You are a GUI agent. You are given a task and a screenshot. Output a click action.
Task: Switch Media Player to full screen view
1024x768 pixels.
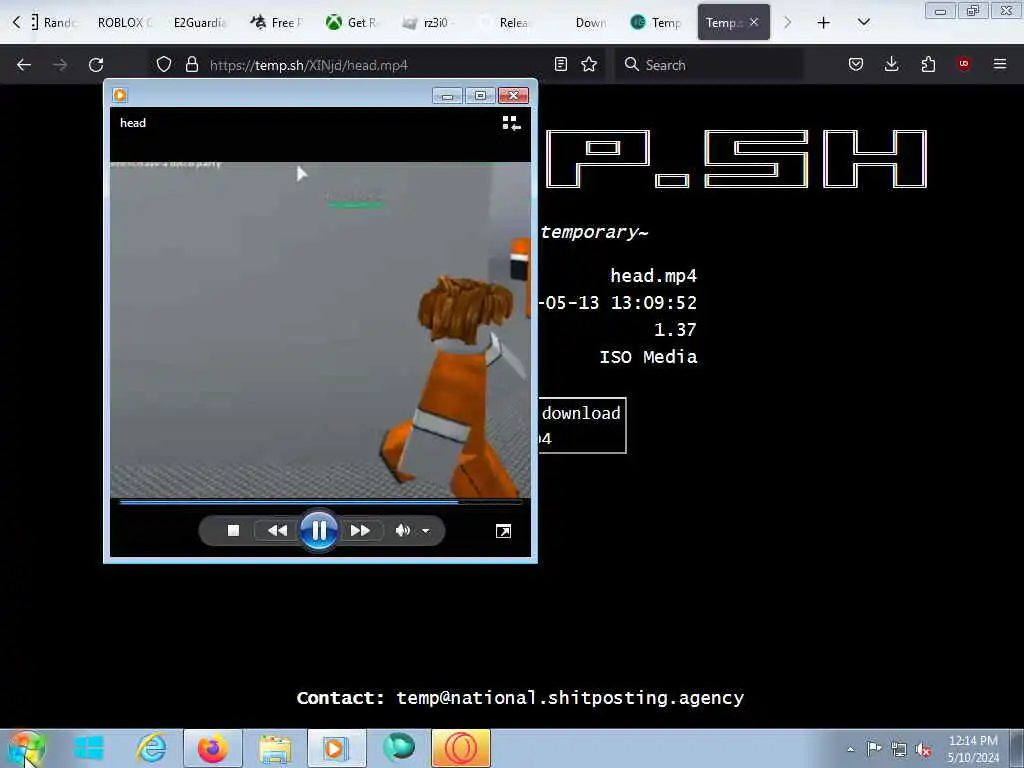point(503,531)
